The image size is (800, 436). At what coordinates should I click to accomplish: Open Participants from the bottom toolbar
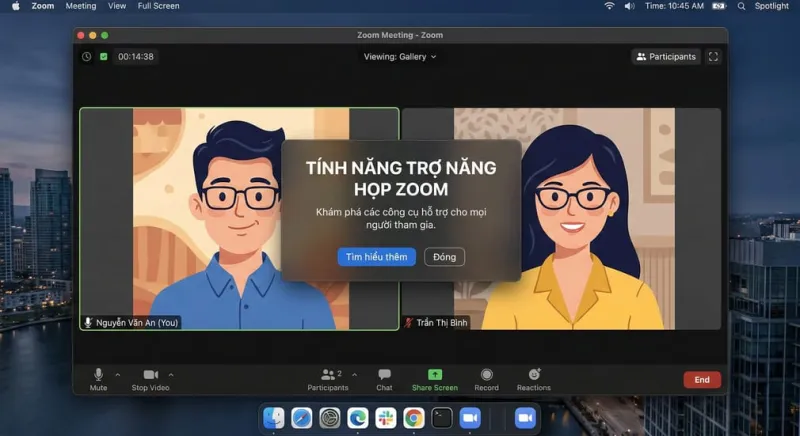click(x=328, y=379)
